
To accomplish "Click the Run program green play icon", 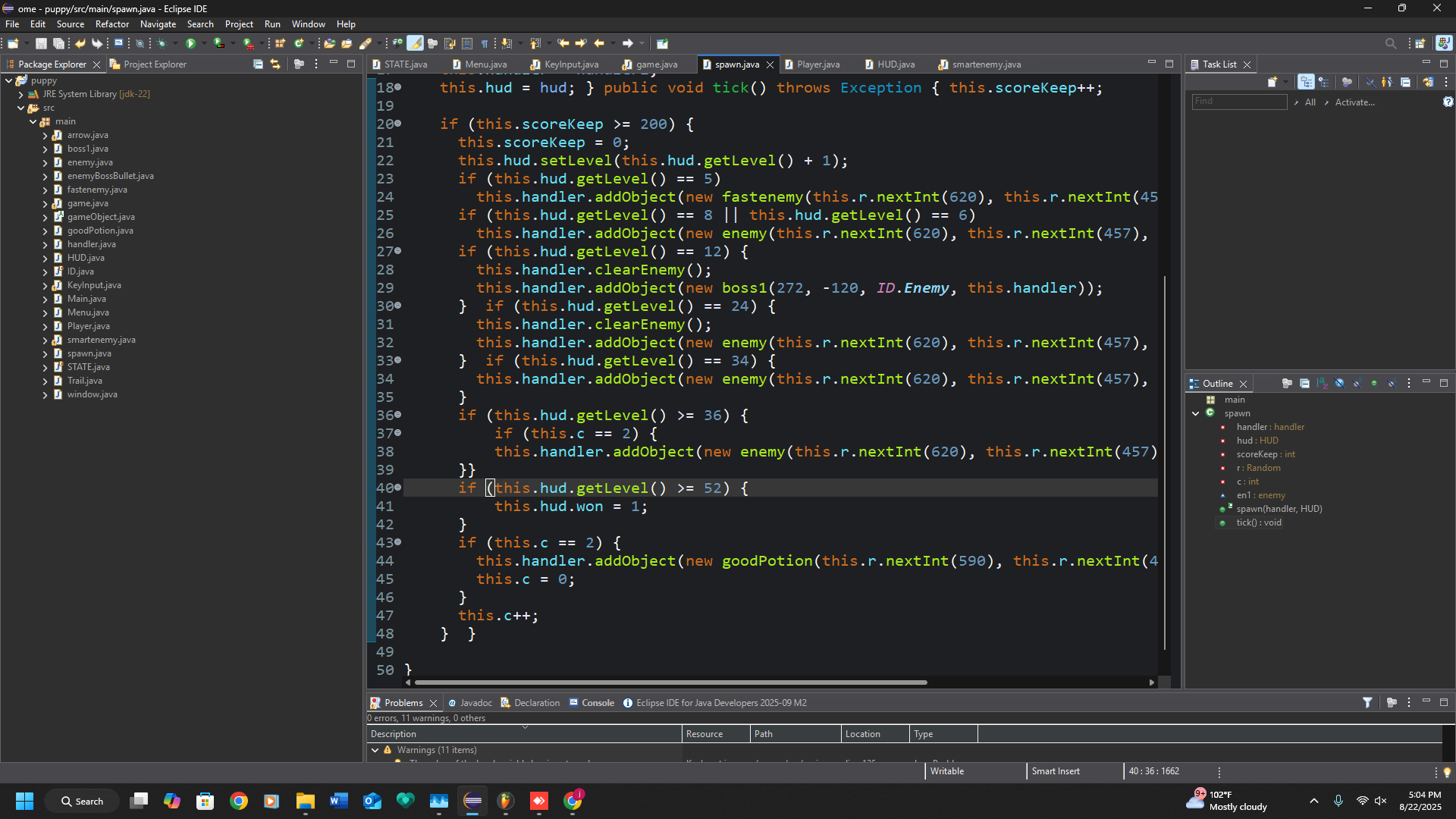I will click(x=190, y=43).
